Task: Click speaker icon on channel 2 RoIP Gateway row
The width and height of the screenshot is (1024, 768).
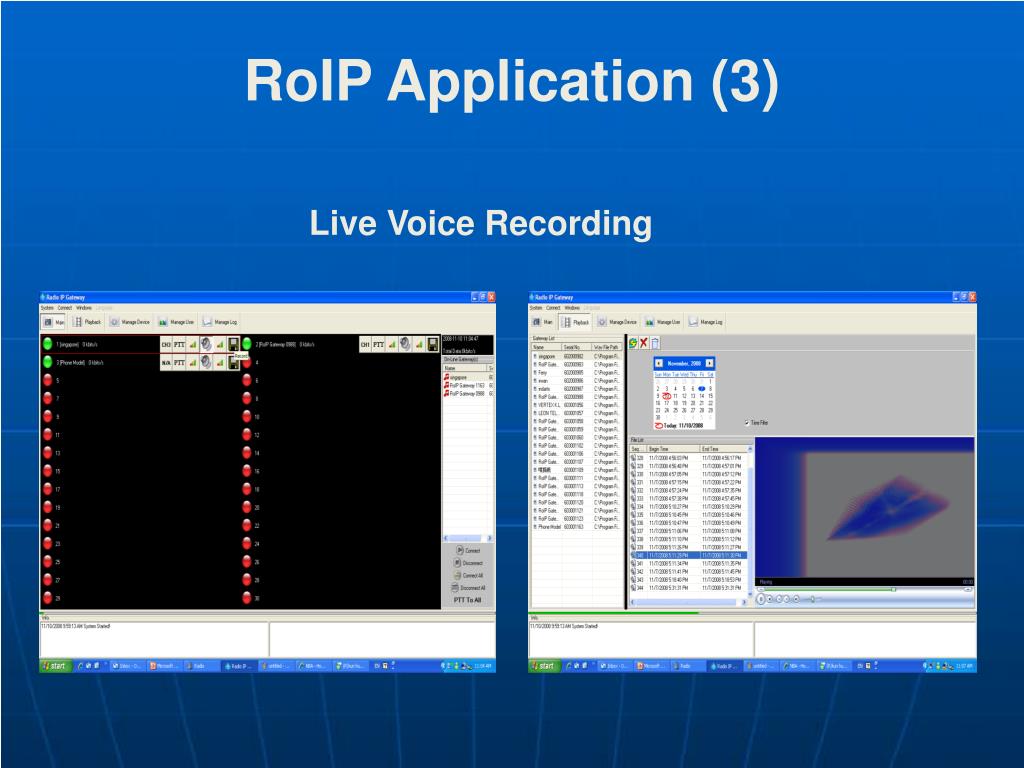Action: (x=406, y=344)
